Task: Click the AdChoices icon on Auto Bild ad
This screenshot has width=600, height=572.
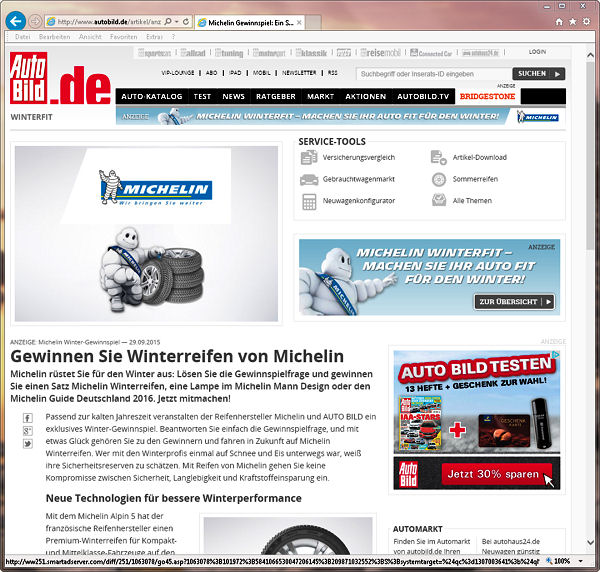Action: [x=556, y=355]
